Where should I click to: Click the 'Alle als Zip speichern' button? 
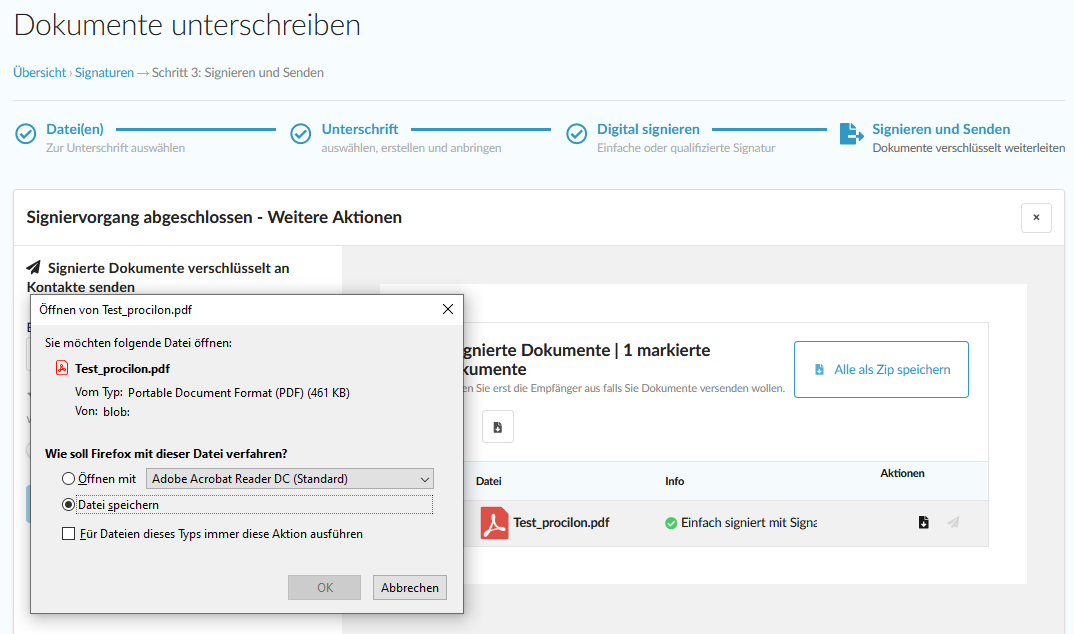click(881, 369)
